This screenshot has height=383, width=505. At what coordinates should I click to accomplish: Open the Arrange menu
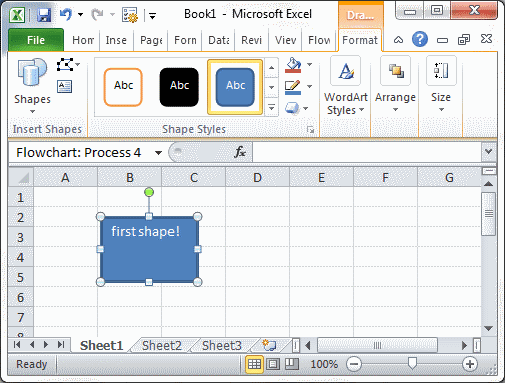[x=395, y=84]
